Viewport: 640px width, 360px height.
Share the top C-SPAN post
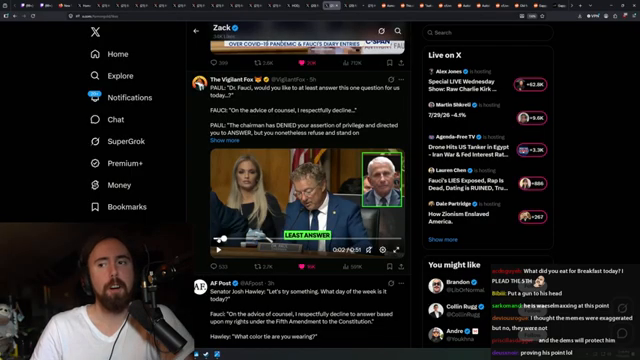coord(401,63)
